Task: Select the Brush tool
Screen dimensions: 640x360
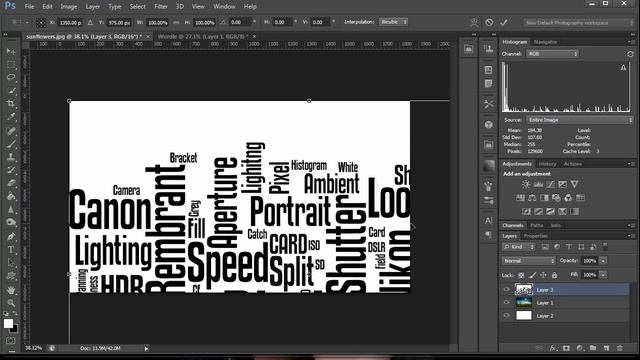Action: coord(11,143)
